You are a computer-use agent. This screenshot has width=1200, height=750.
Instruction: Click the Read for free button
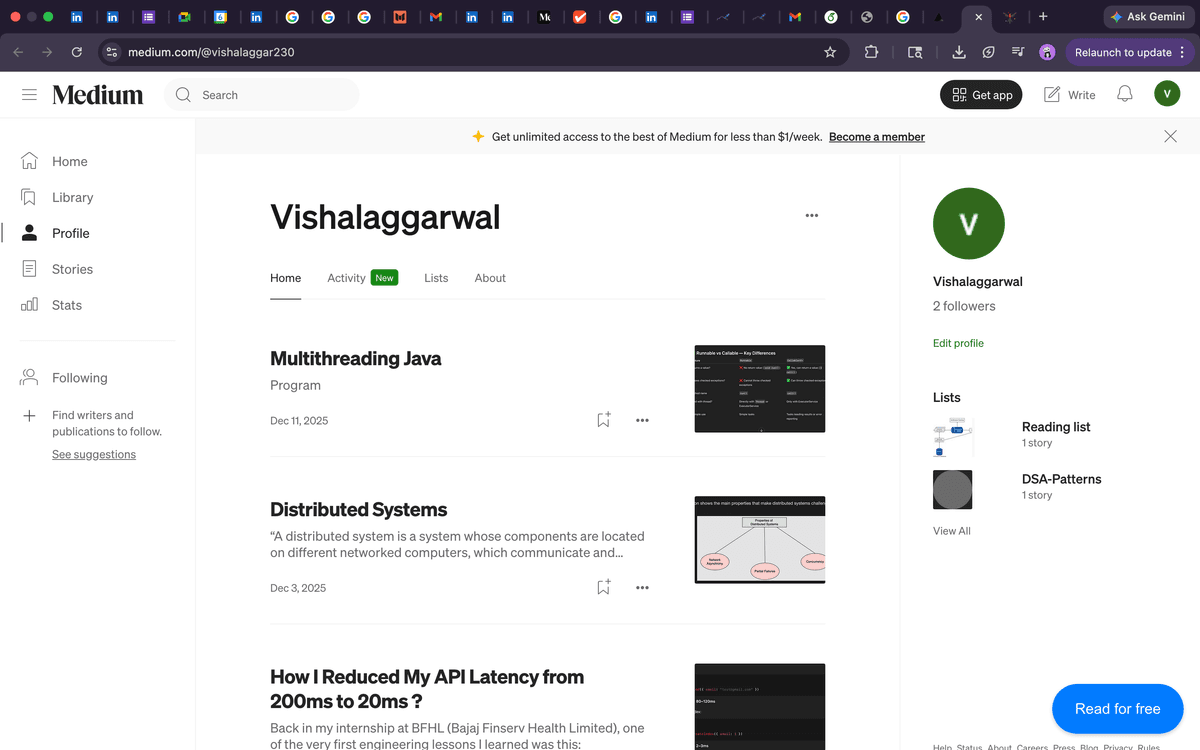pyautogui.click(x=1117, y=709)
